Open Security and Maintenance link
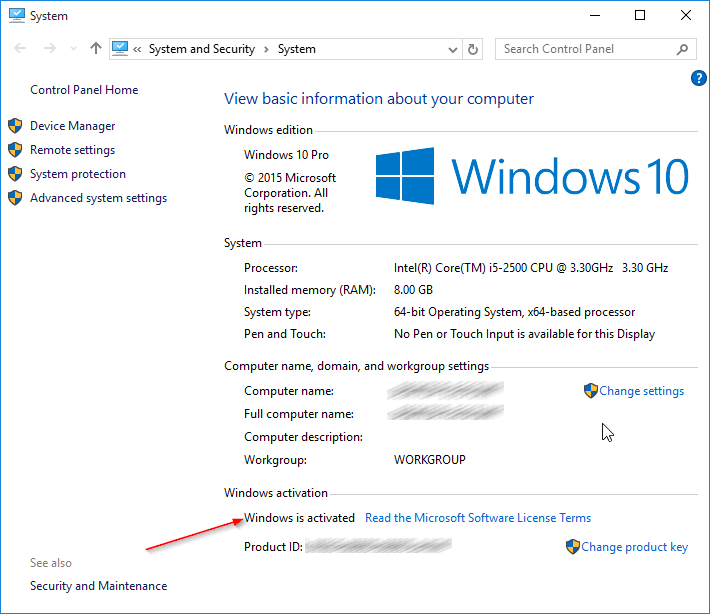Image resolution: width=710 pixels, height=614 pixels. pyautogui.click(x=98, y=586)
